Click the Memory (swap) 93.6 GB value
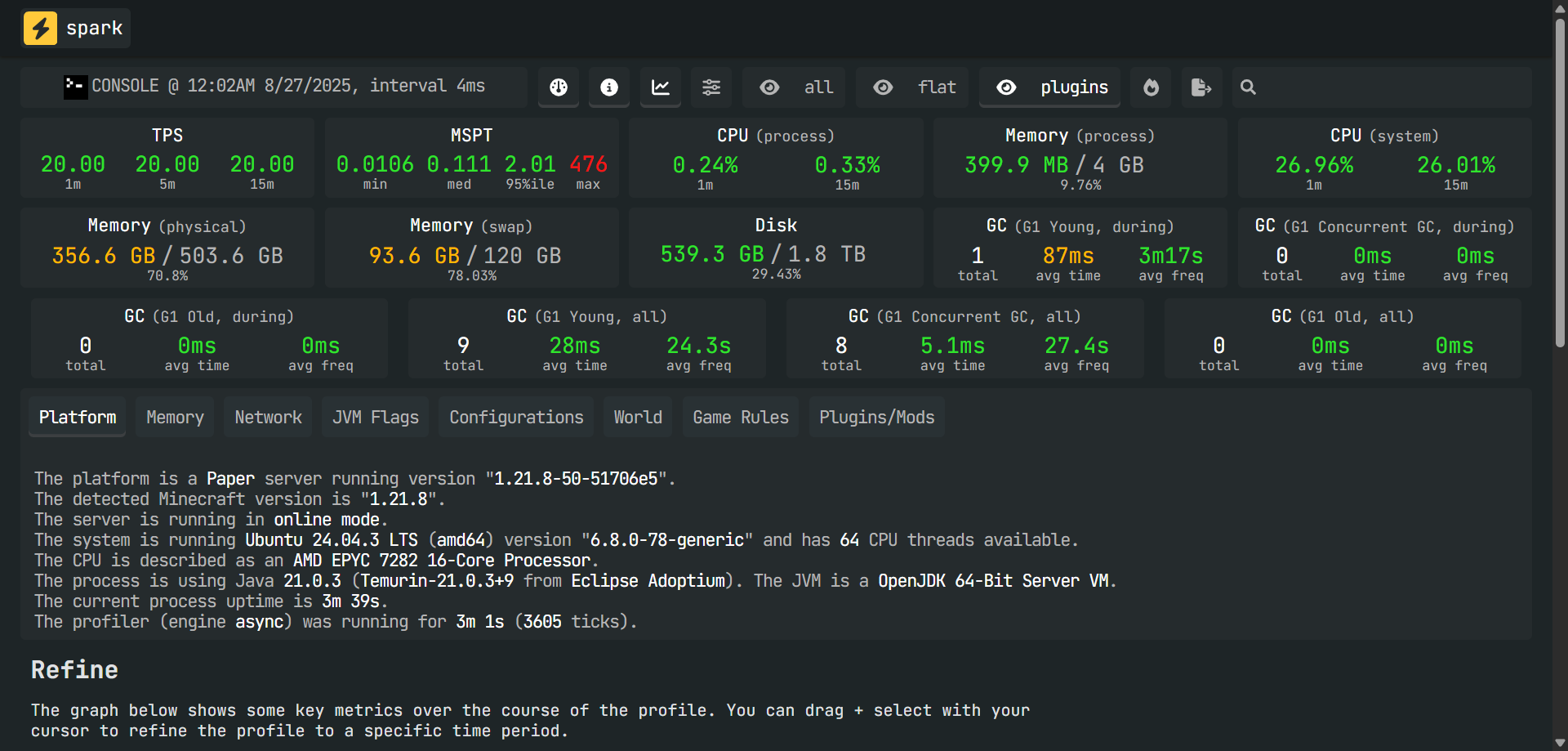This screenshot has width=1568, height=751. 414,256
